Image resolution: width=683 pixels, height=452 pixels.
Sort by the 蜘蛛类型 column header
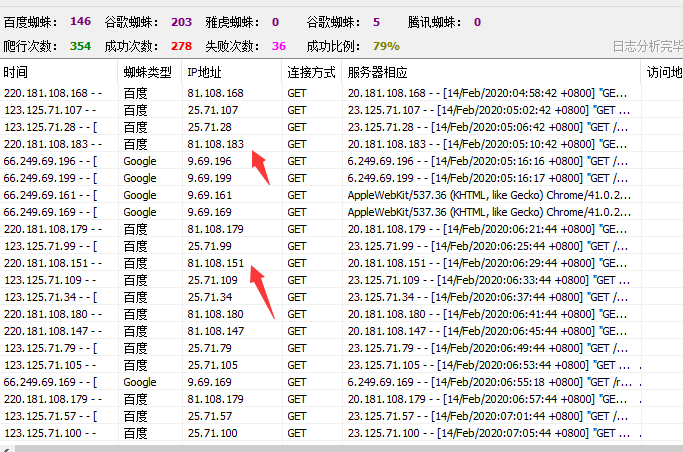(150, 72)
